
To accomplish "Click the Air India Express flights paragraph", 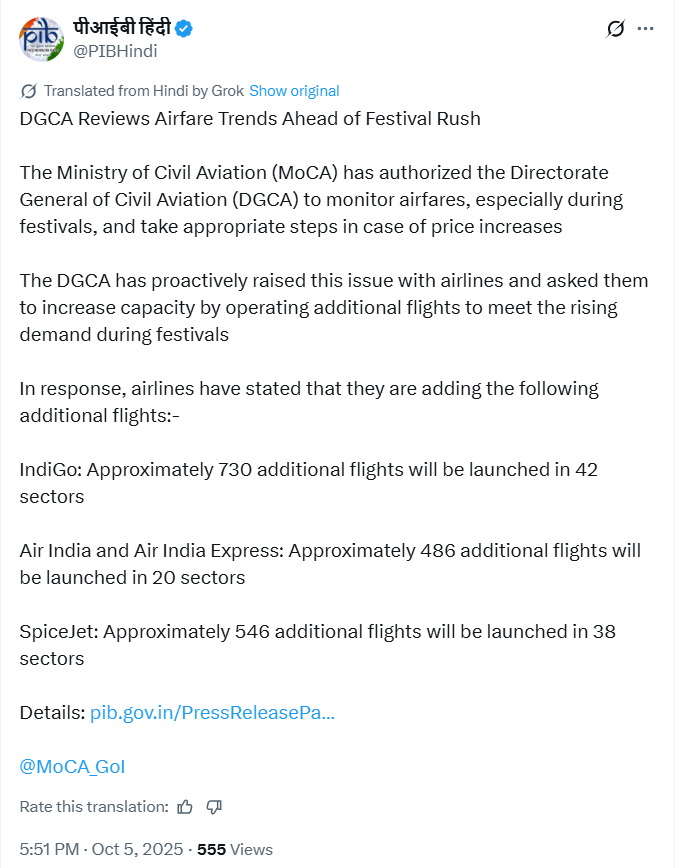I will coord(330,563).
